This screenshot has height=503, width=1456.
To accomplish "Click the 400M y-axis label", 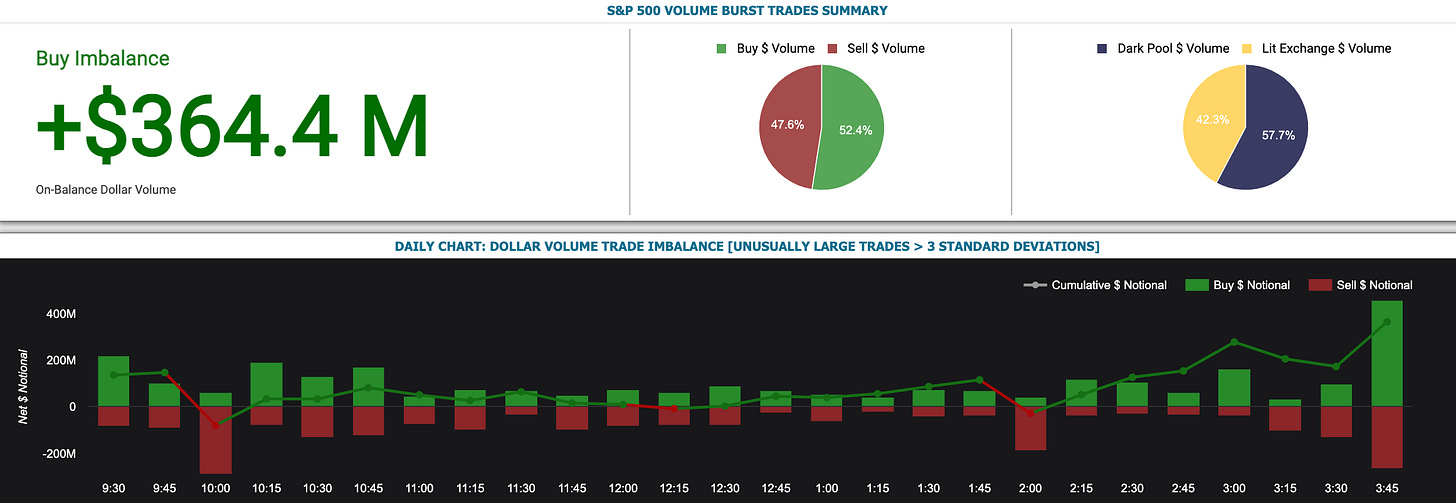I will pyautogui.click(x=60, y=314).
